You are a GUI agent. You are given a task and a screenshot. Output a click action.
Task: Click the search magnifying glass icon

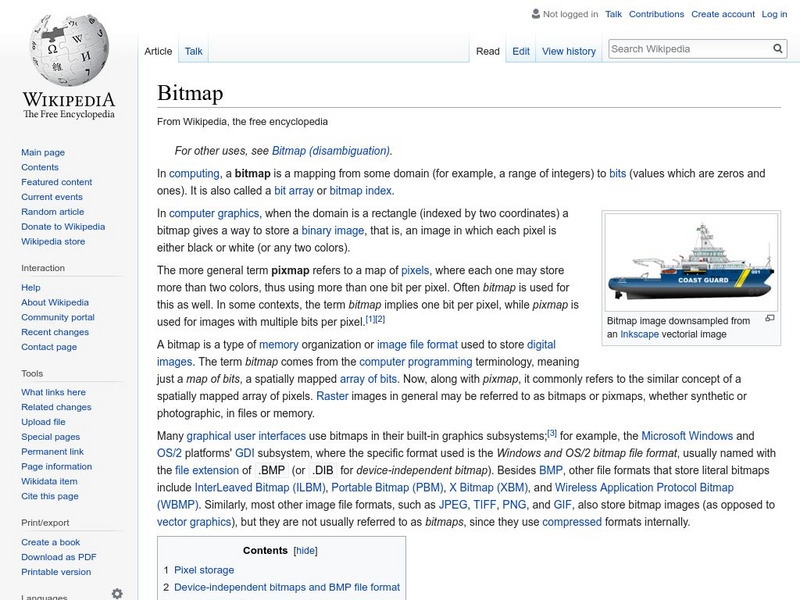pyautogui.click(x=778, y=49)
